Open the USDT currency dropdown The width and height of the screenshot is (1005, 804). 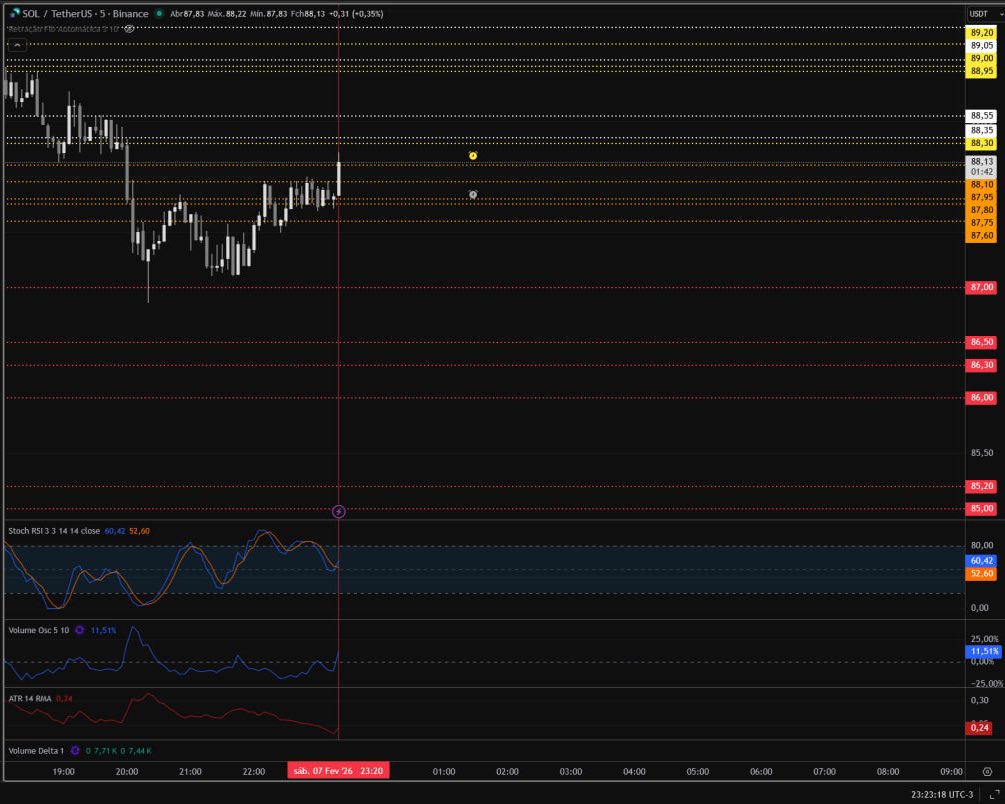[977, 15]
